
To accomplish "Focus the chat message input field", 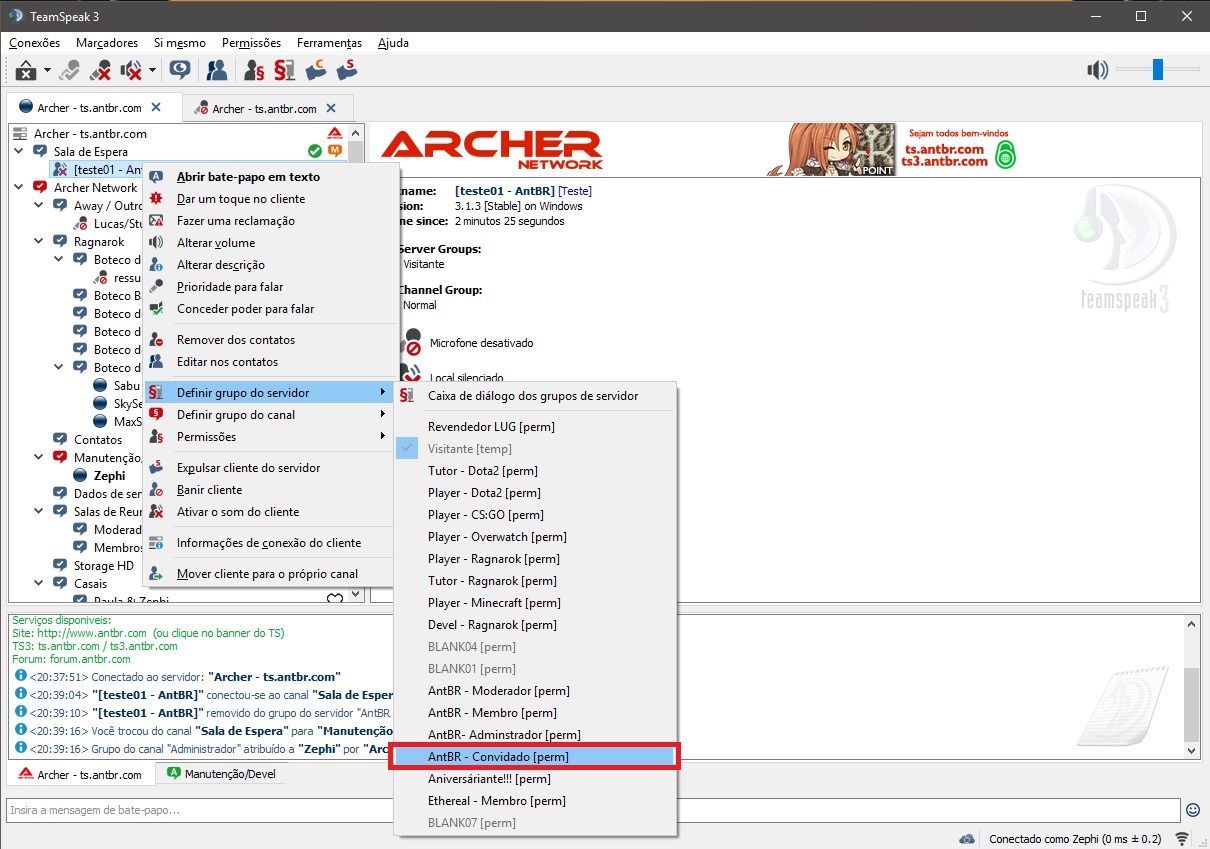I will coord(594,809).
